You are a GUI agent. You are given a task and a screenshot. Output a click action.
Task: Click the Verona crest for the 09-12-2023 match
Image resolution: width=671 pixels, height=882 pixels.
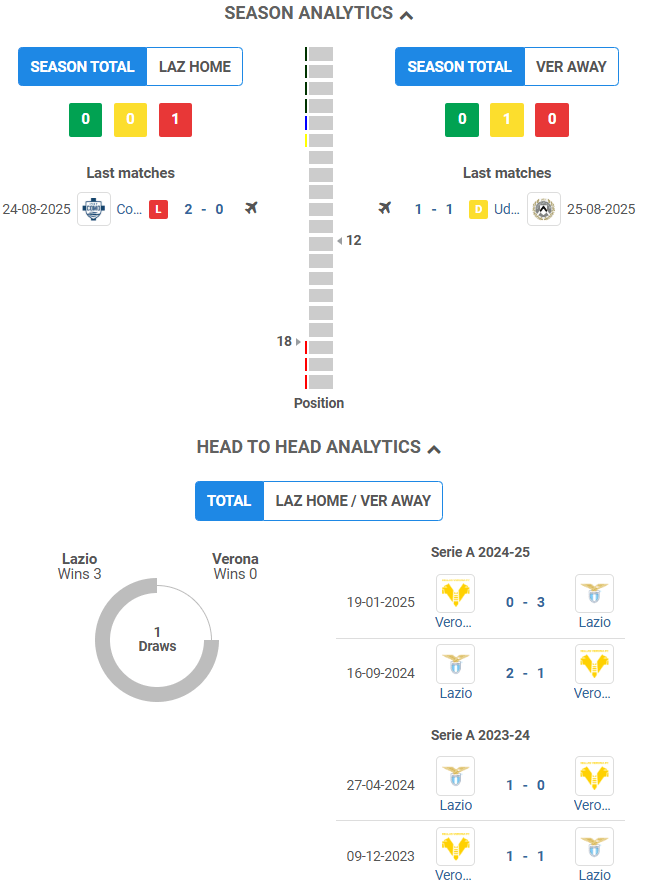[x=456, y=846]
